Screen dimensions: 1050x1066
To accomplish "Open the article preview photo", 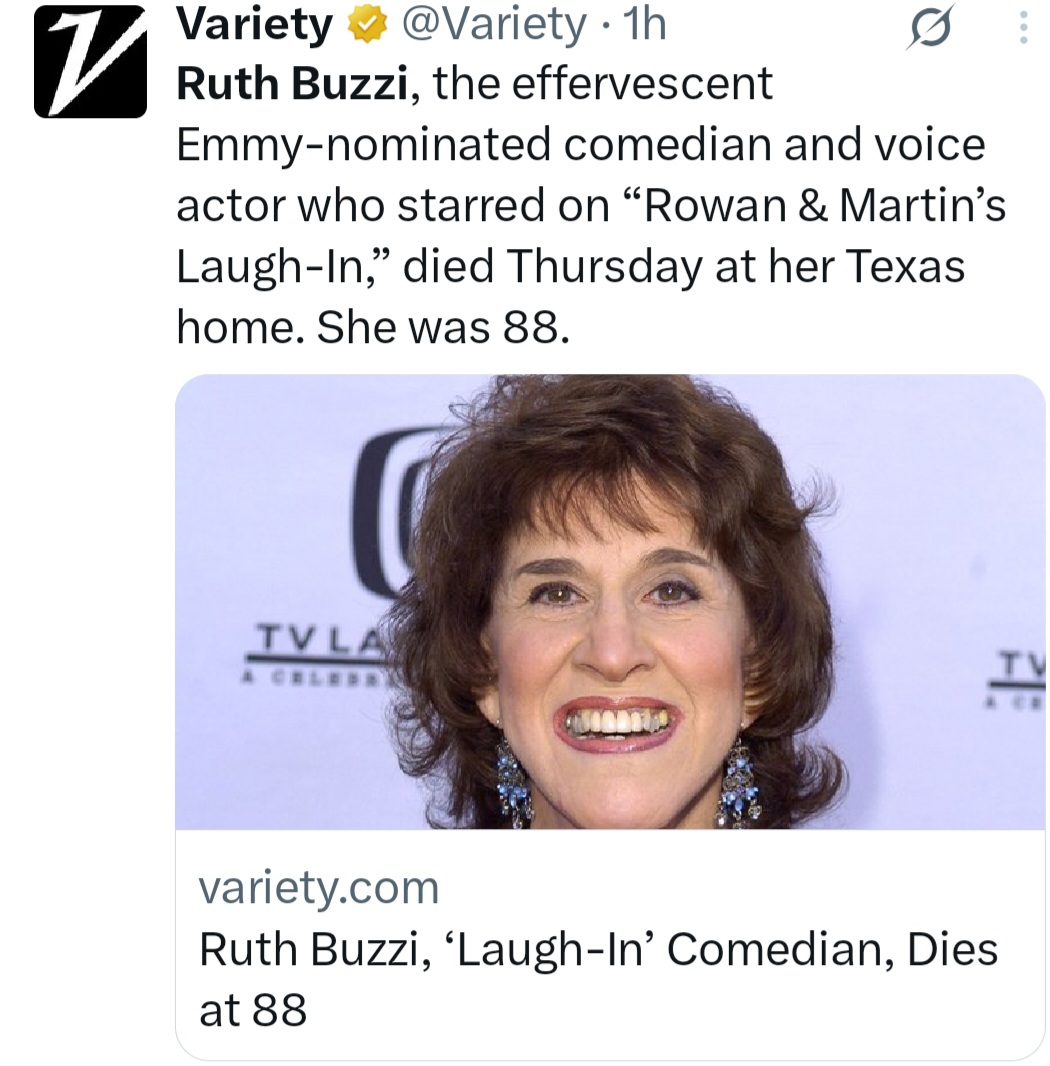I will (610, 600).
